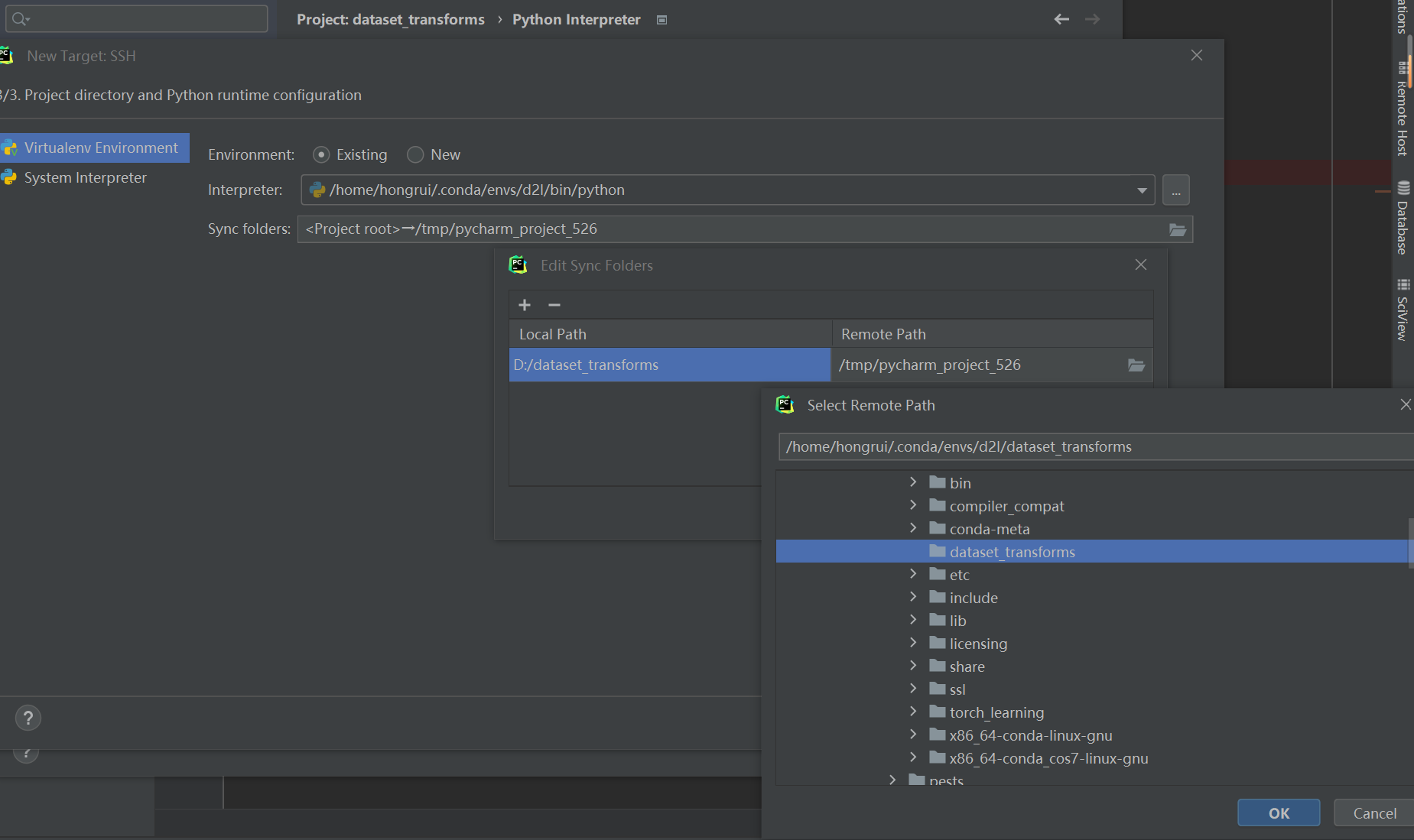Select the Existing environment radio button

321,155
